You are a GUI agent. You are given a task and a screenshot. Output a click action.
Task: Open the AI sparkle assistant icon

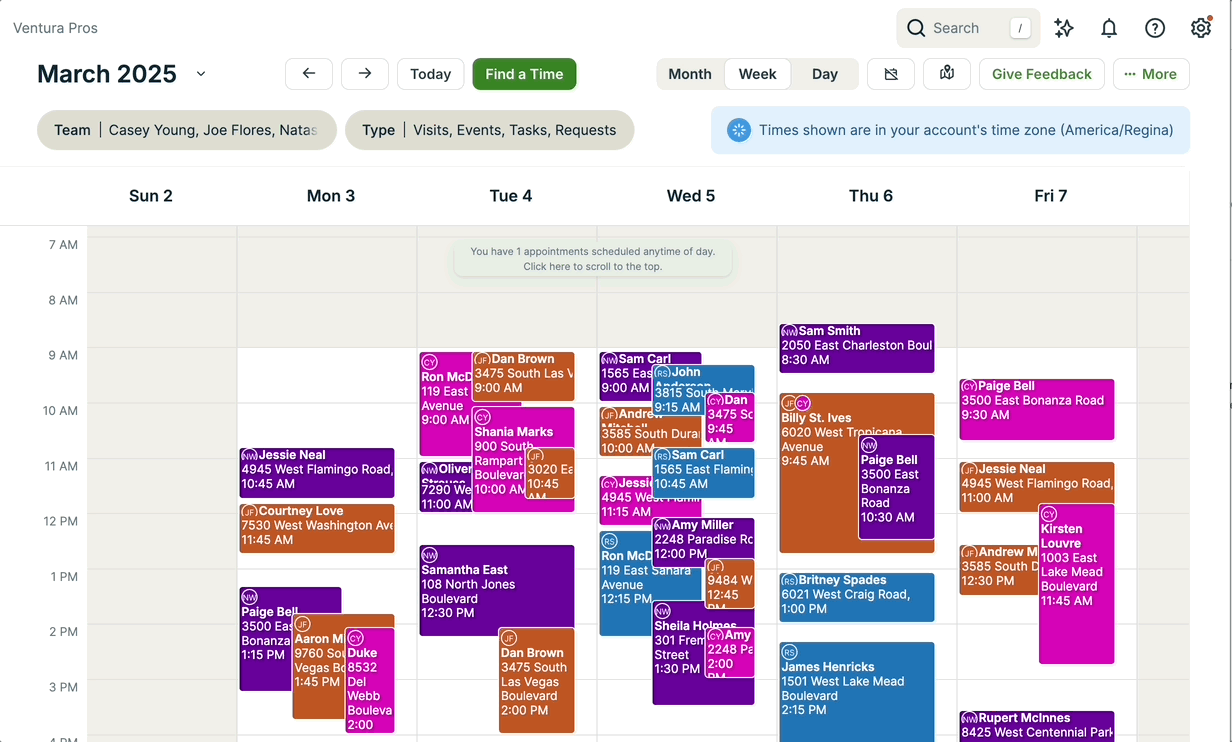pyautogui.click(x=1064, y=28)
